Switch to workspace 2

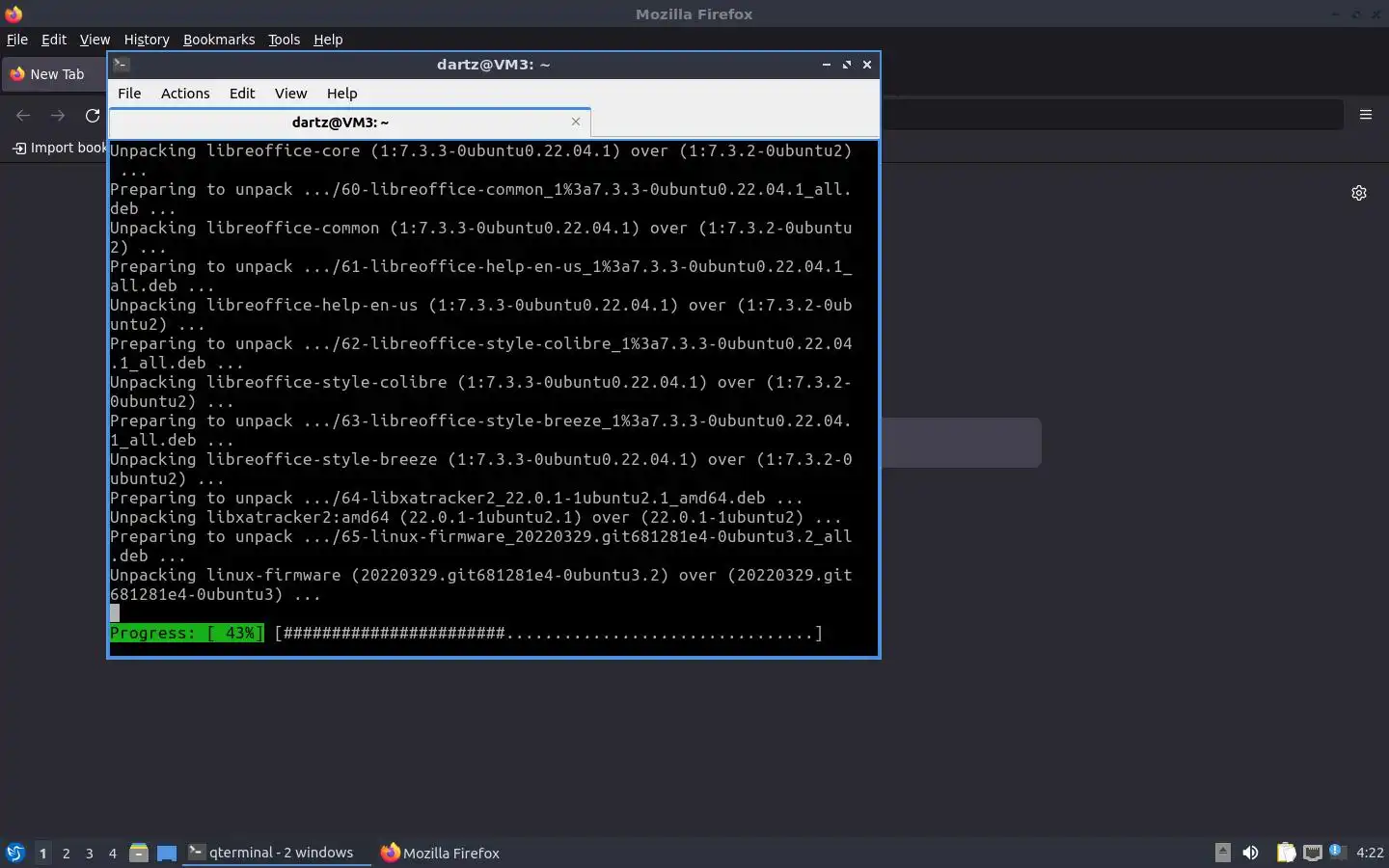point(66,853)
